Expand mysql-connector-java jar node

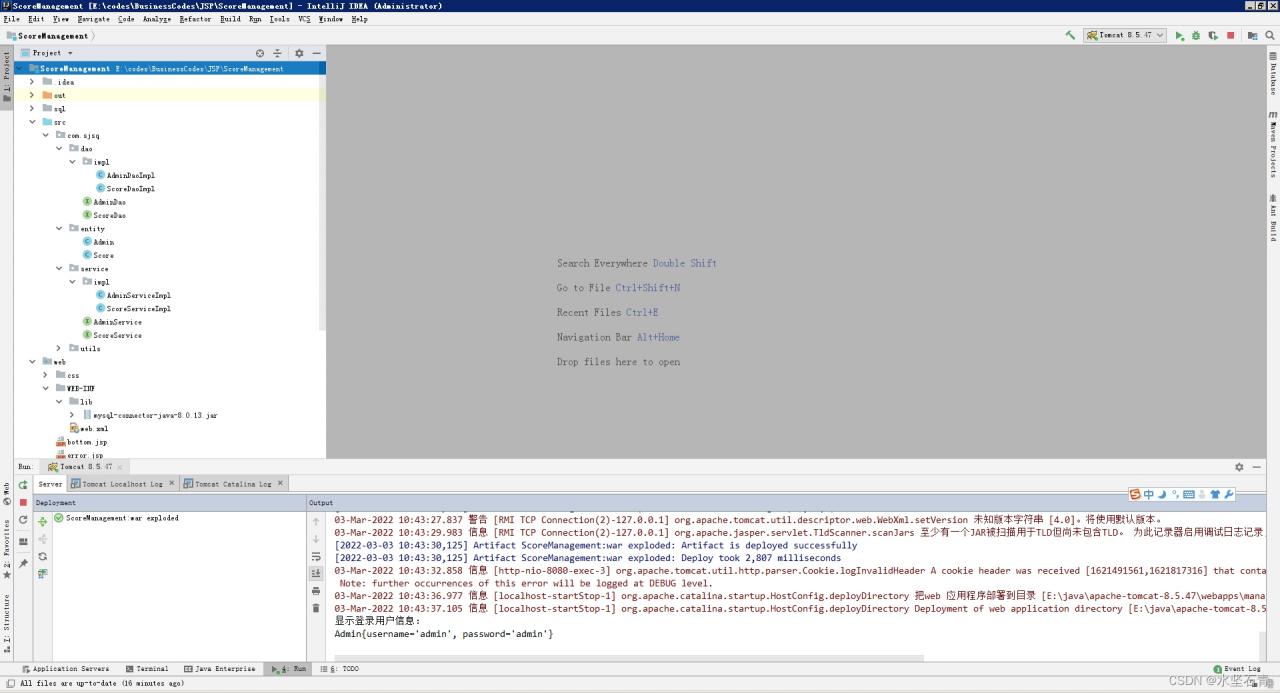coord(72,415)
